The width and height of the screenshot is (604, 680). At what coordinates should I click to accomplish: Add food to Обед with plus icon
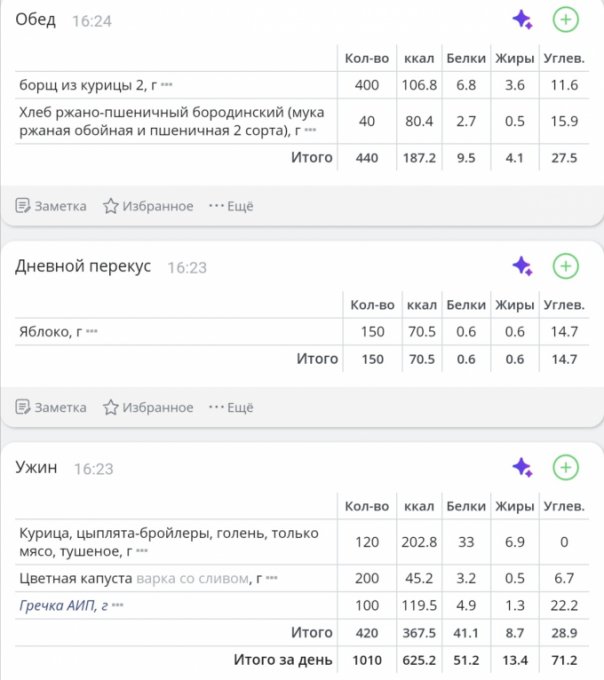pos(565,20)
